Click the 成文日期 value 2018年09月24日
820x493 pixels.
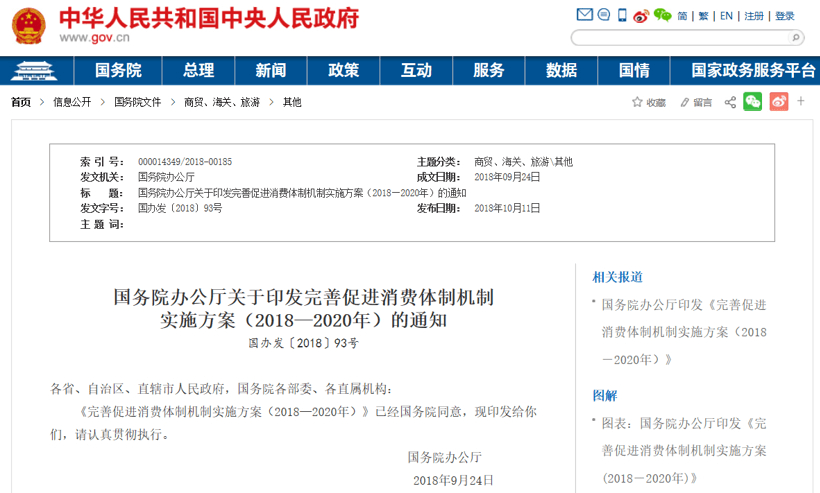pyautogui.click(x=507, y=177)
